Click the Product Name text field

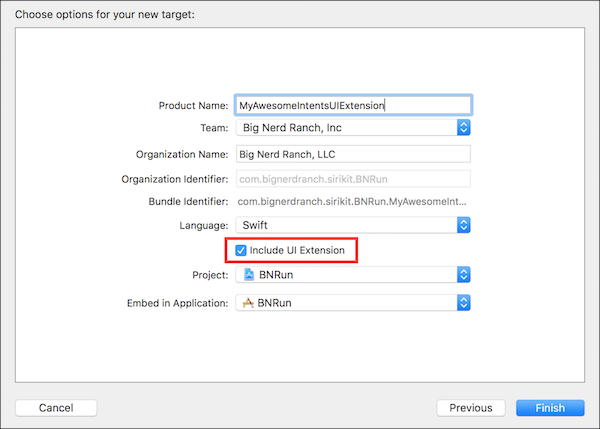tap(353, 105)
